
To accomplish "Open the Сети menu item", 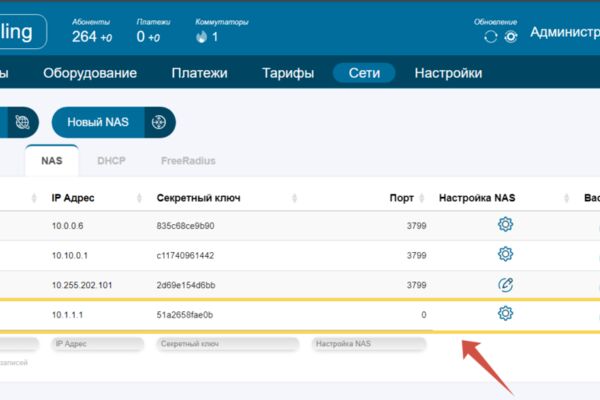I will tap(364, 73).
